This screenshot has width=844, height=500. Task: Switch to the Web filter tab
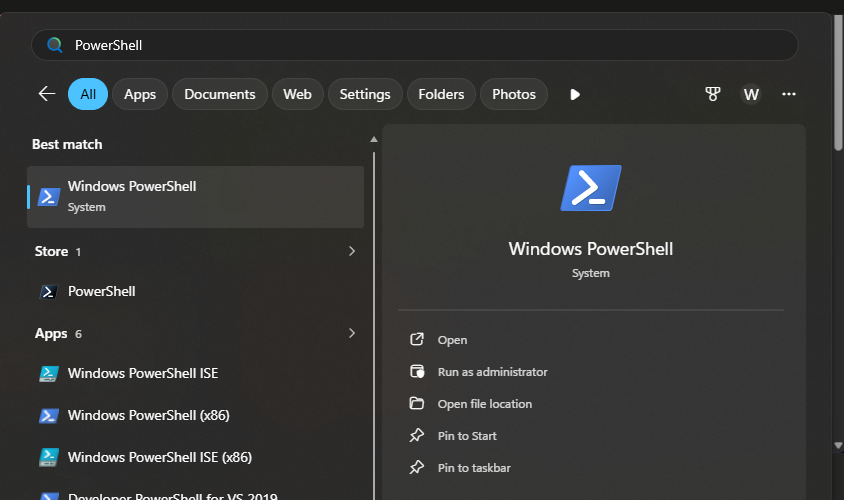(298, 94)
